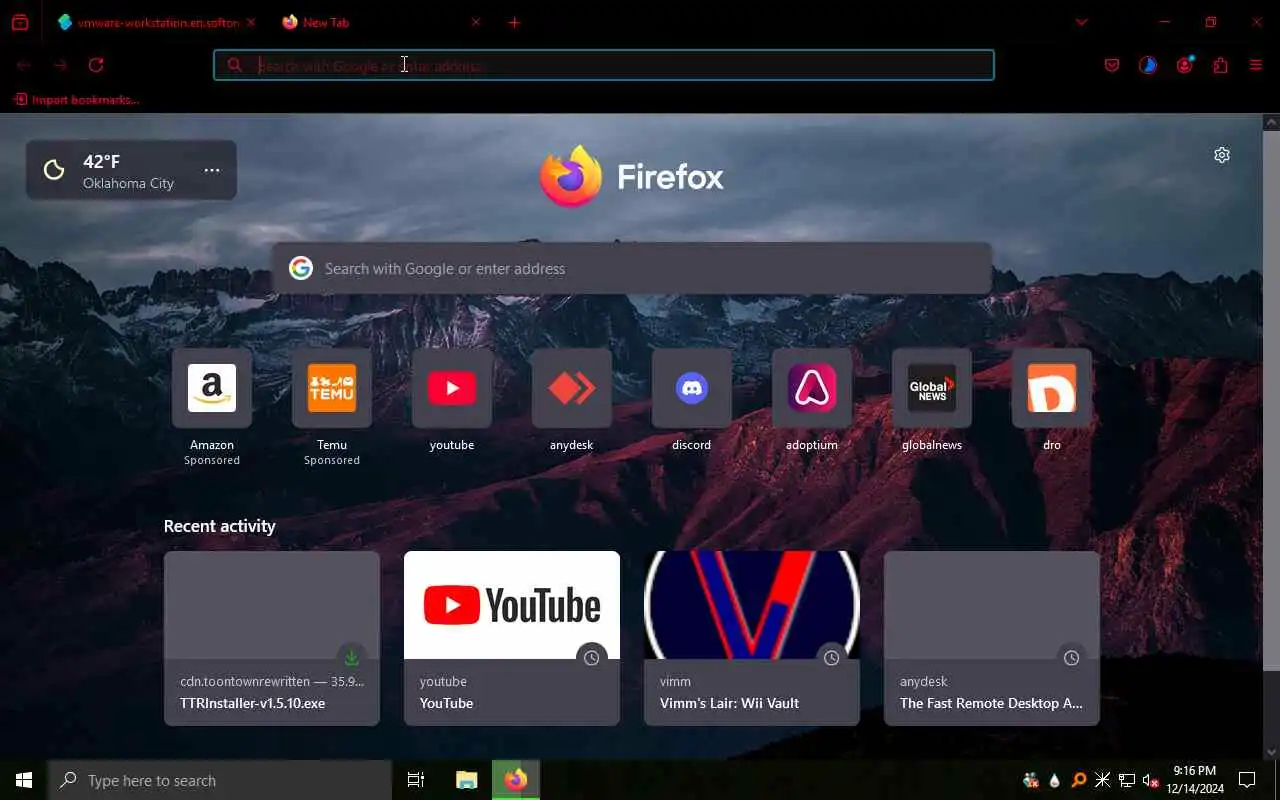Open the muted volume tray icon
The width and height of the screenshot is (1280, 800).
pyautogui.click(x=1150, y=780)
